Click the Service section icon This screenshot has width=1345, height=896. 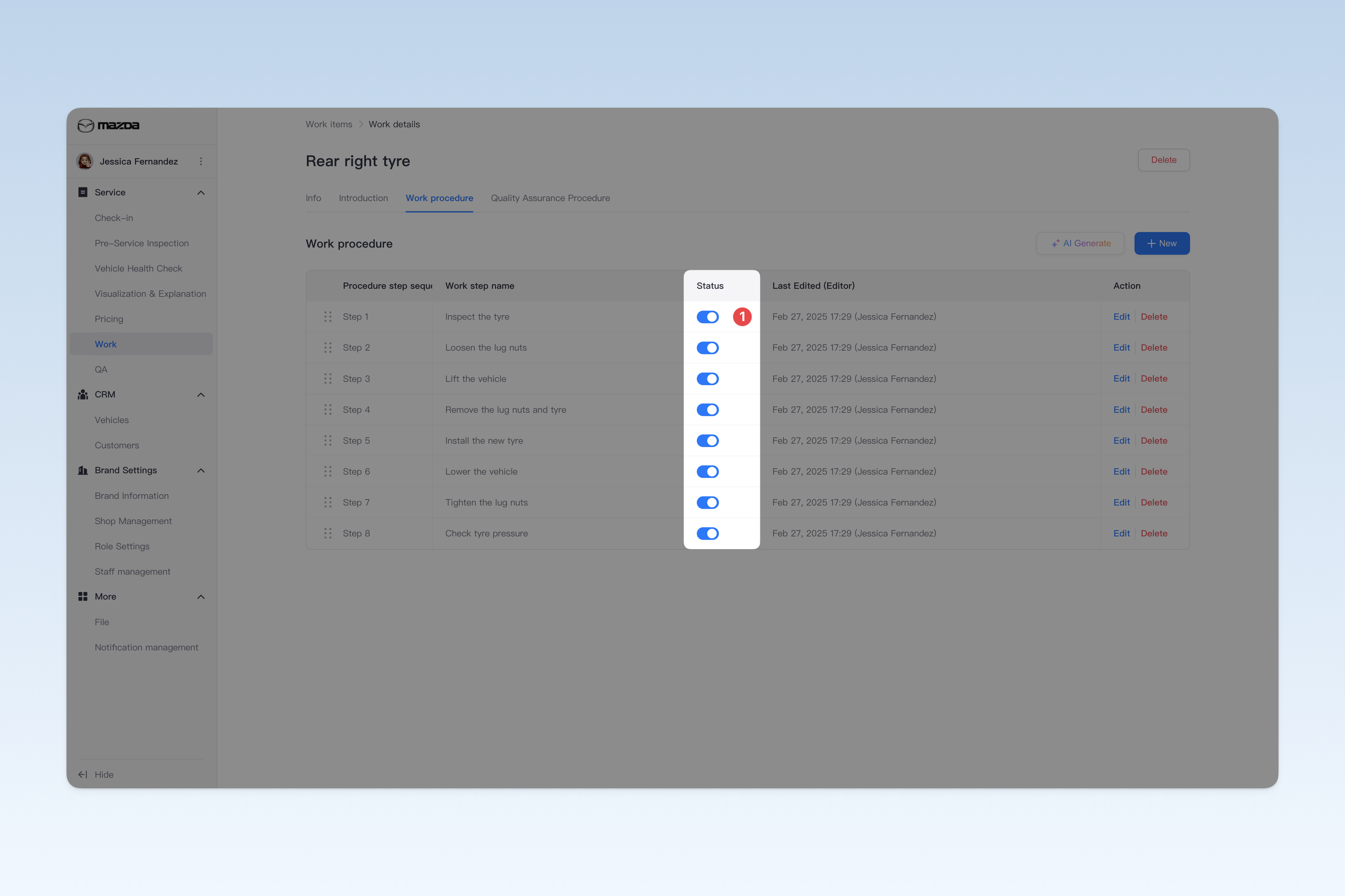pyautogui.click(x=83, y=192)
